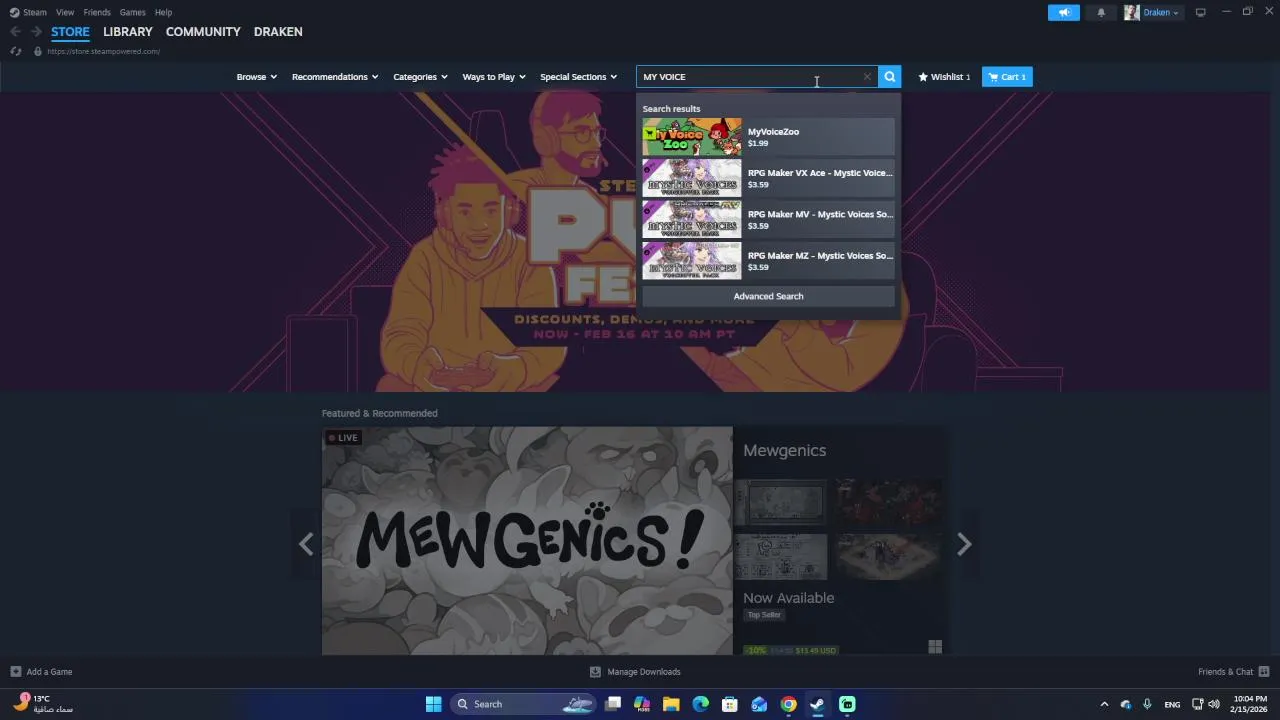Screen dimensions: 1280x720
Task: Open Manage Downloads
Action: click(635, 672)
